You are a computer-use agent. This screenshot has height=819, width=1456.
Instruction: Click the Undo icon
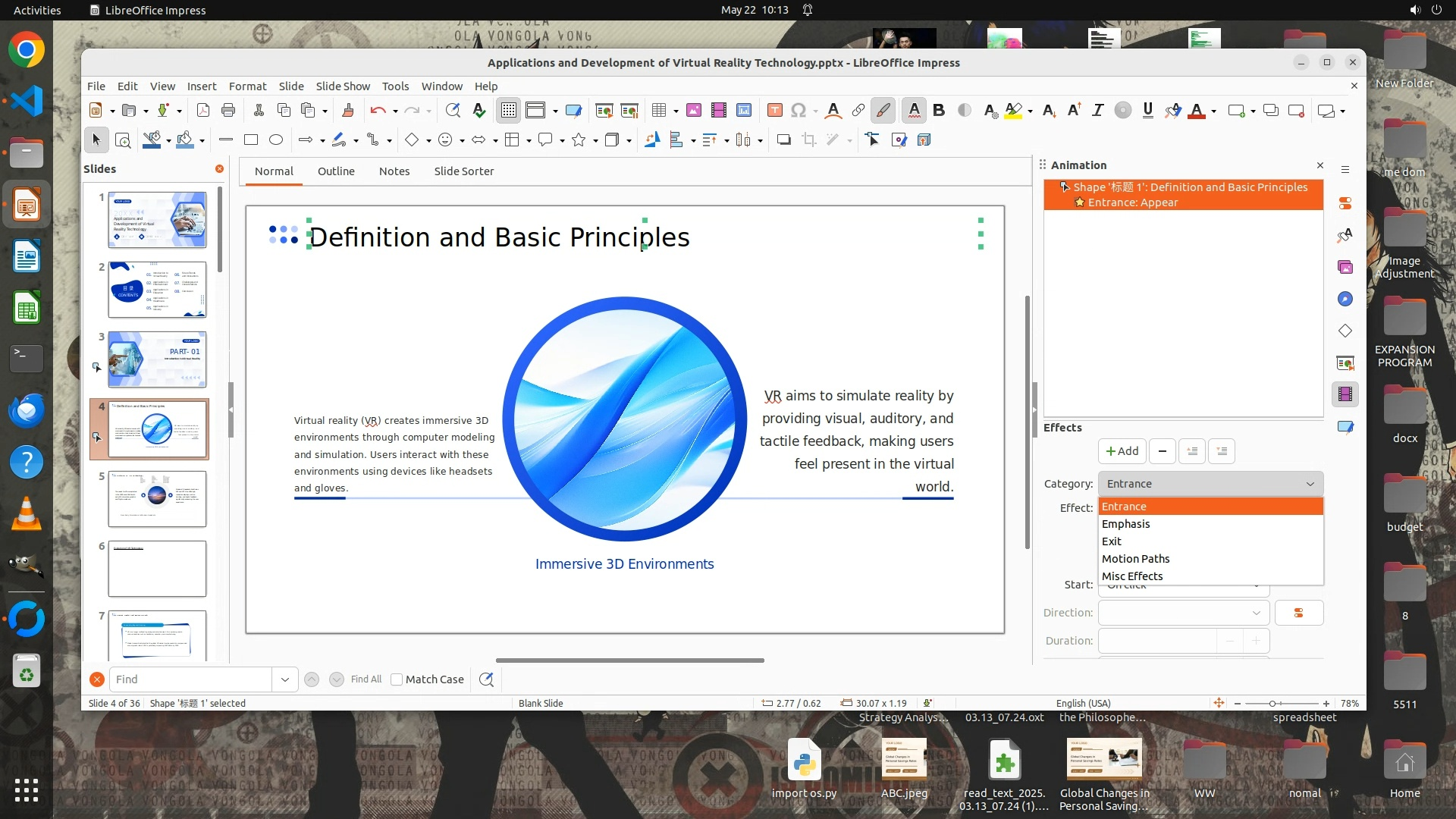pyautogui.click(x=377, y=111)
